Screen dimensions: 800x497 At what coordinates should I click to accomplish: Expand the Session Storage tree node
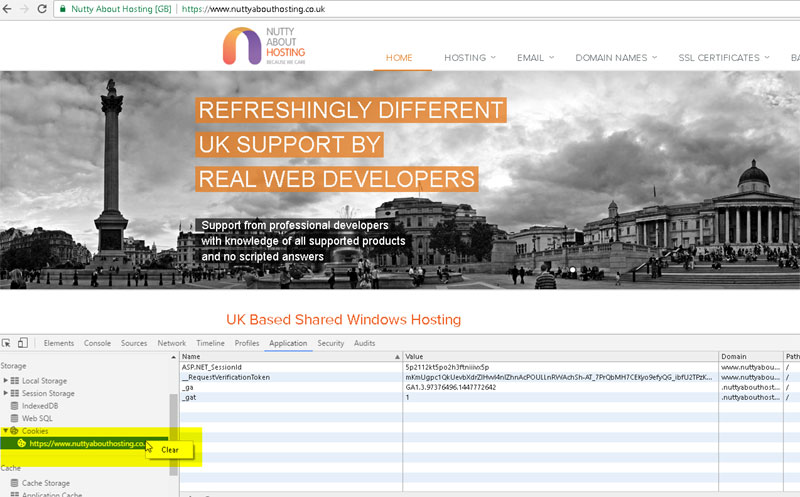pos(5,393)
